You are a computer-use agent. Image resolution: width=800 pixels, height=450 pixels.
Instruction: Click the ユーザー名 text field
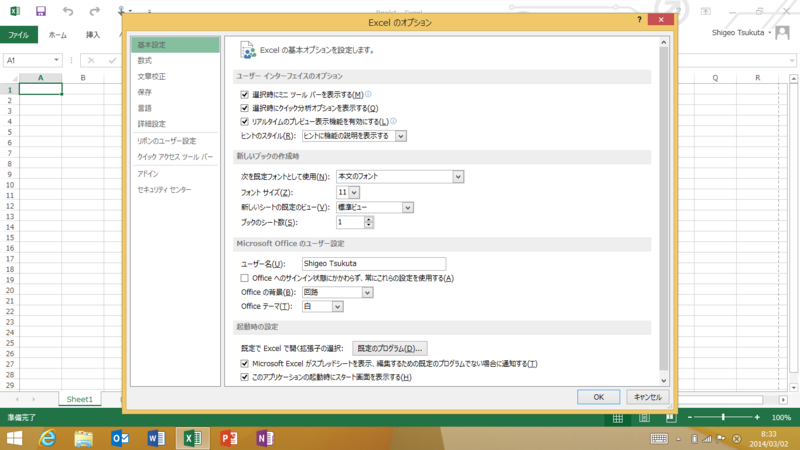point(374,264)
